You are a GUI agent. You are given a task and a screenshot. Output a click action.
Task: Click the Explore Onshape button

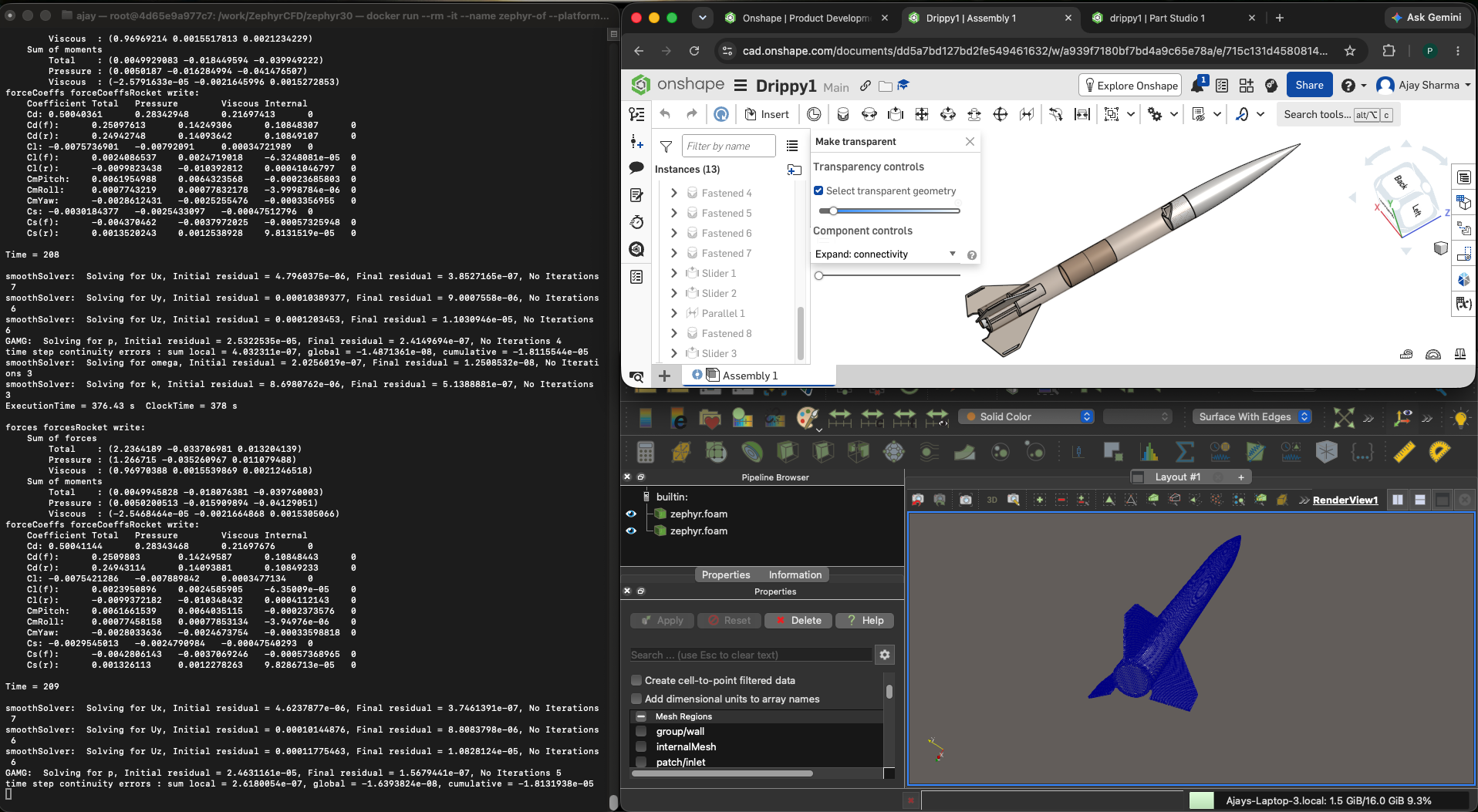click(x=1129, y=85)
